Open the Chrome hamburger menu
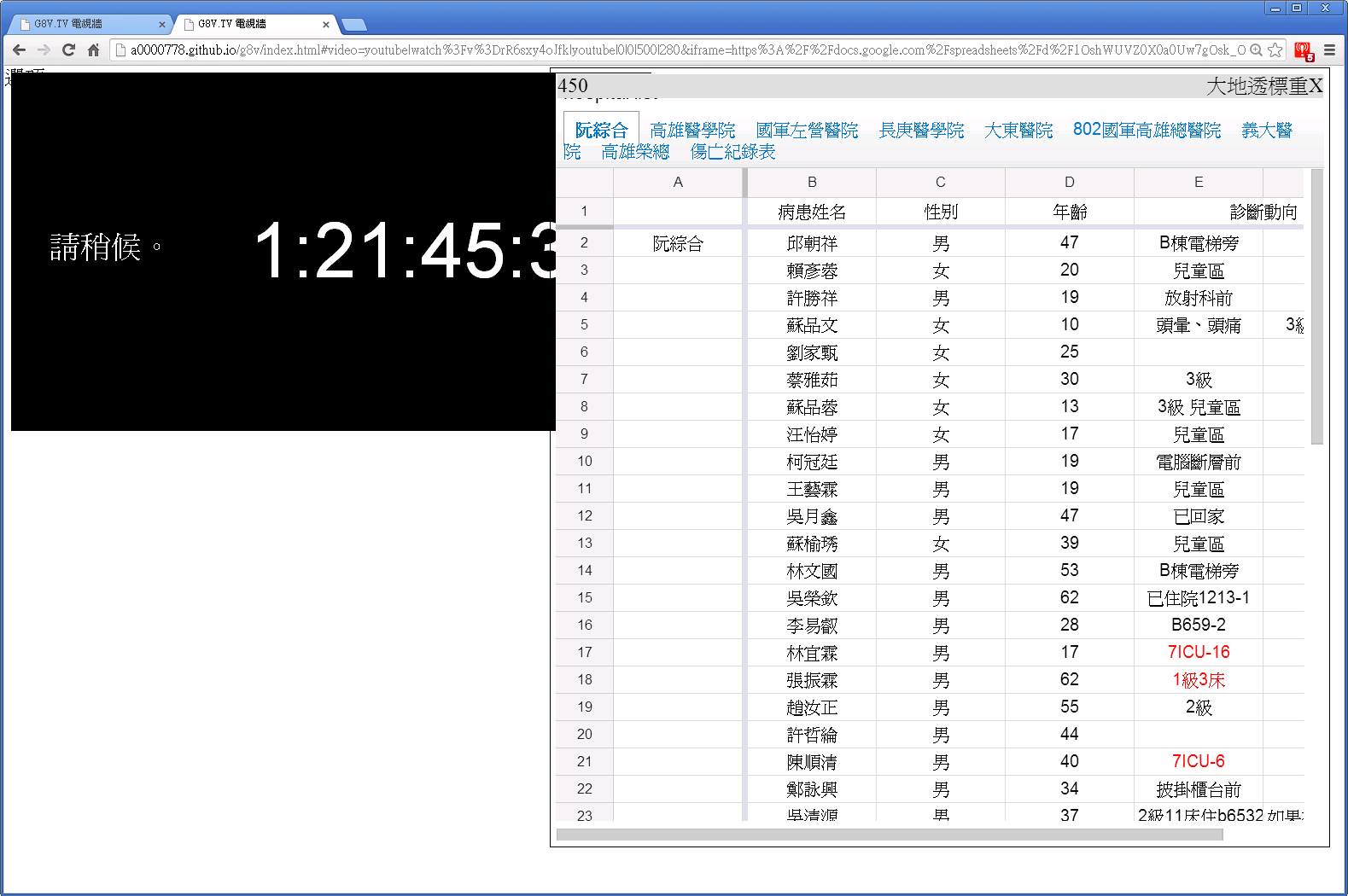Viewport: 1348px width, 896px height. pos(1329,50)
